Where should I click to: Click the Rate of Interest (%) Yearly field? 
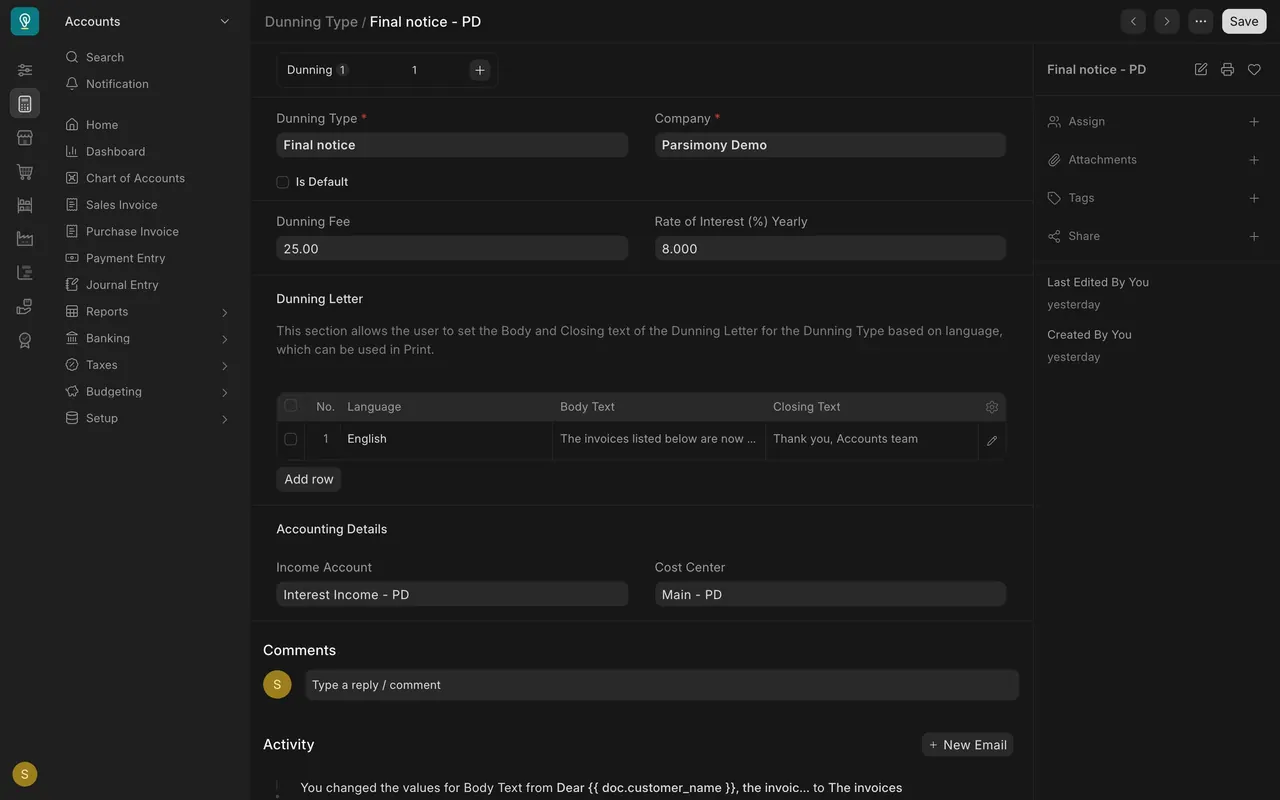pyautogui.click(x=830, y=248)
